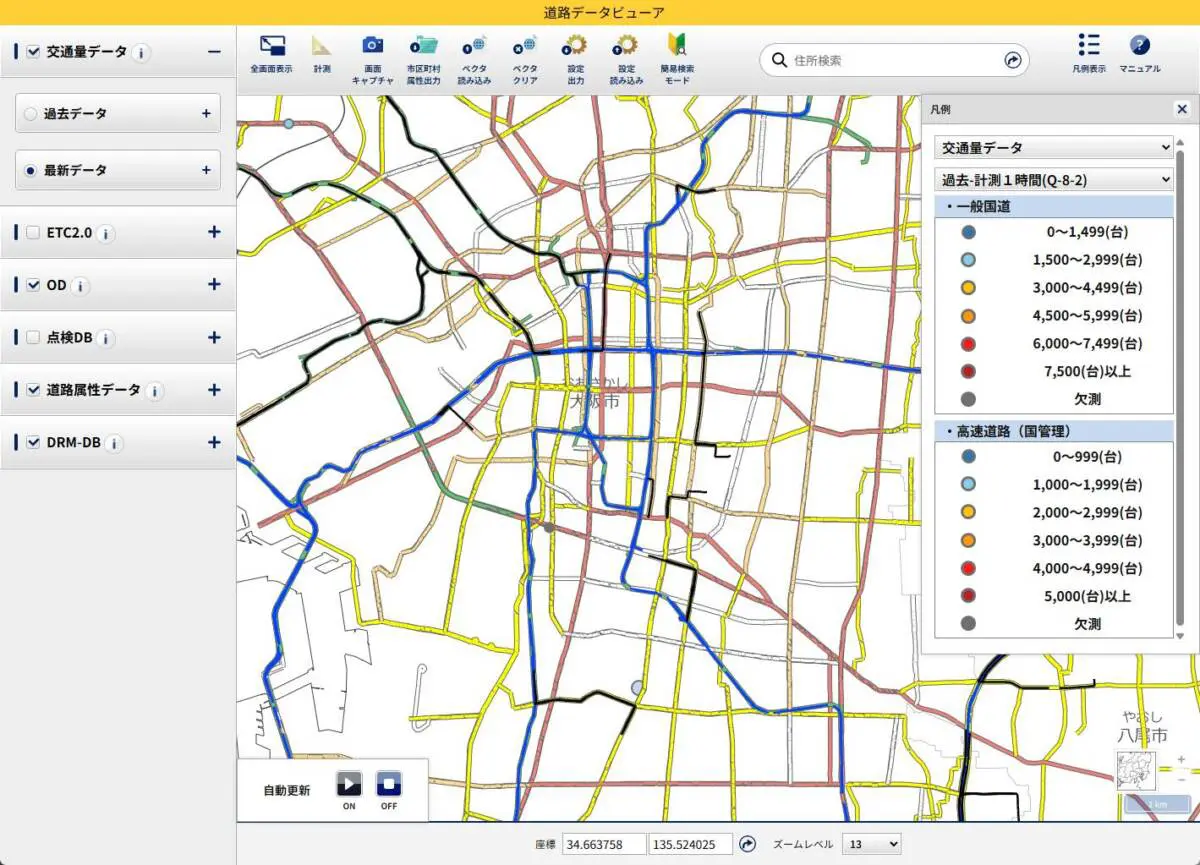Open the ズームレベル dropdown

coord(872,844)
